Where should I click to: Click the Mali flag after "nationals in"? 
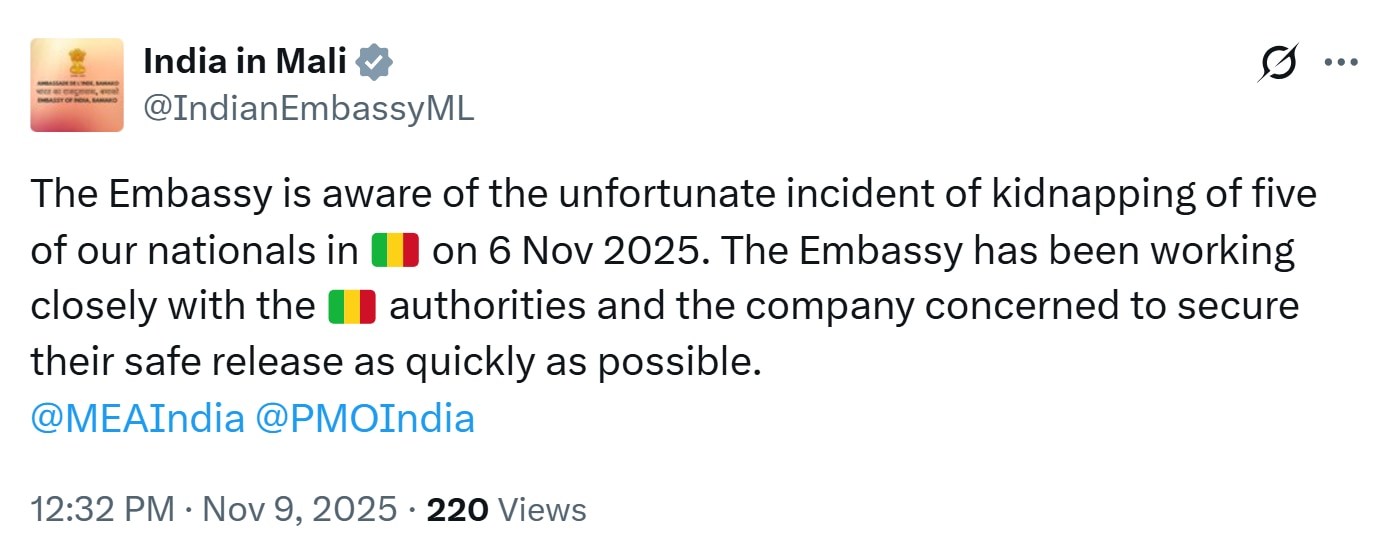tap(395, 251)
